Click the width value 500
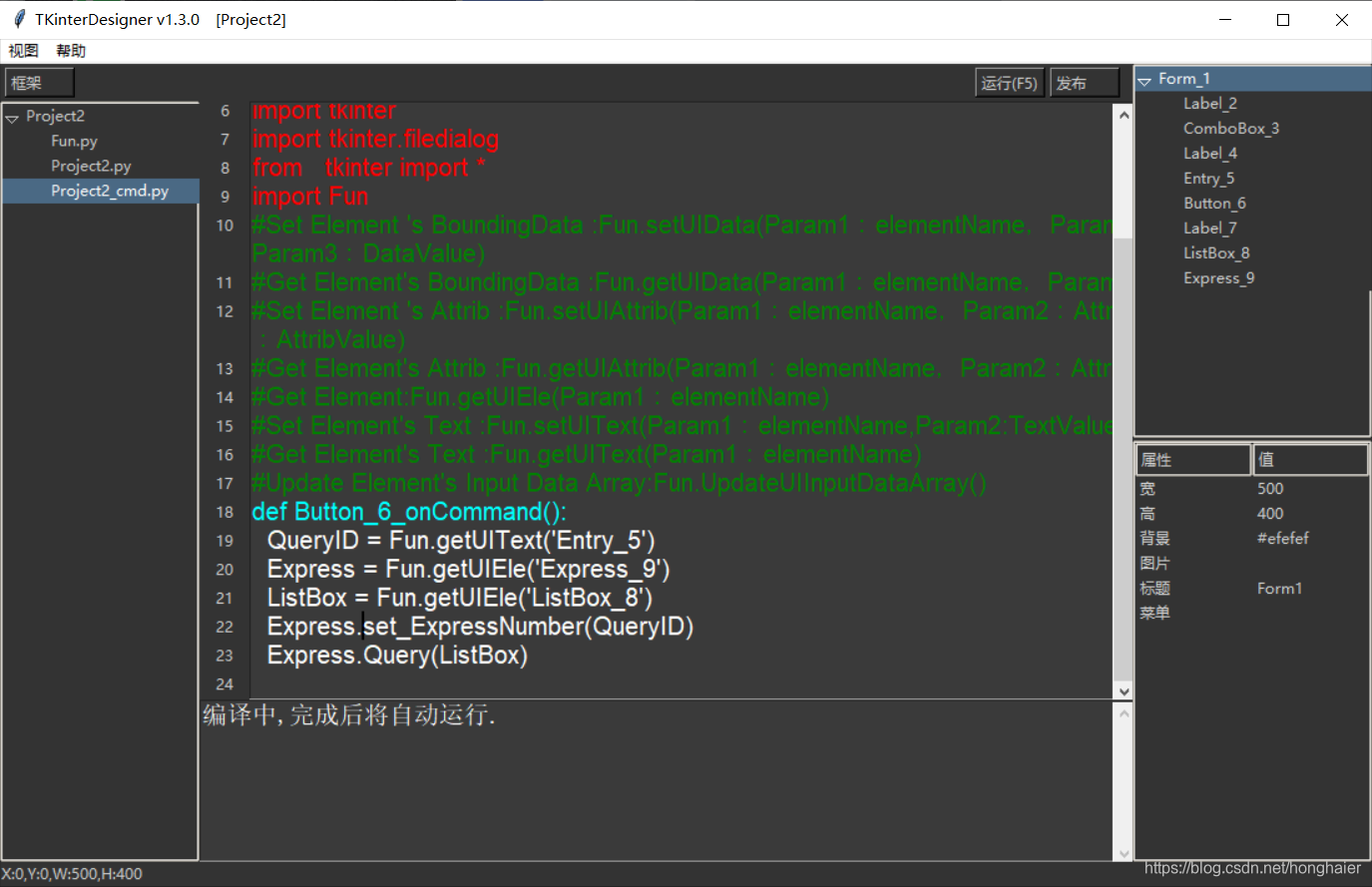 [1270, 489]
